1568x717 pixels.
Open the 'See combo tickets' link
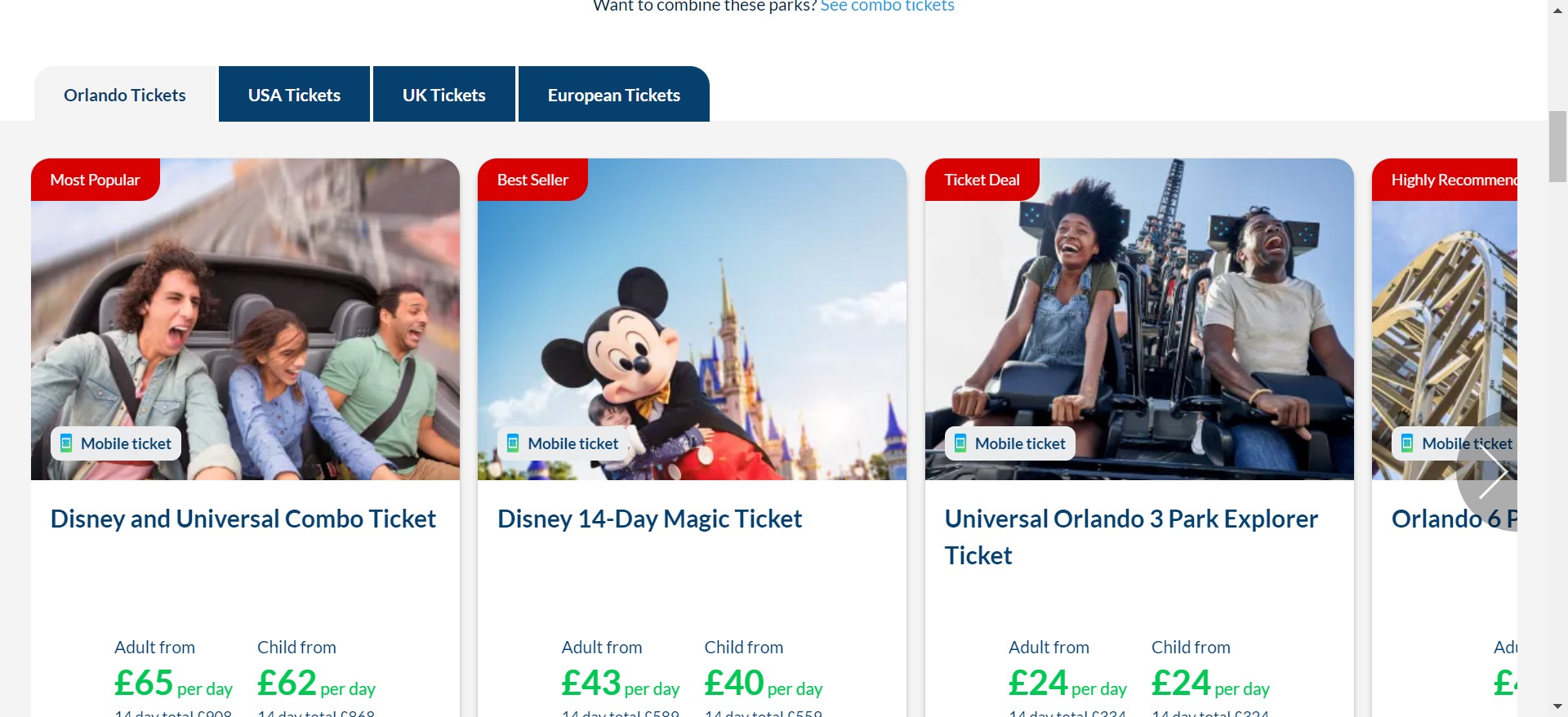pyautogui.click(x=887, y=7)
